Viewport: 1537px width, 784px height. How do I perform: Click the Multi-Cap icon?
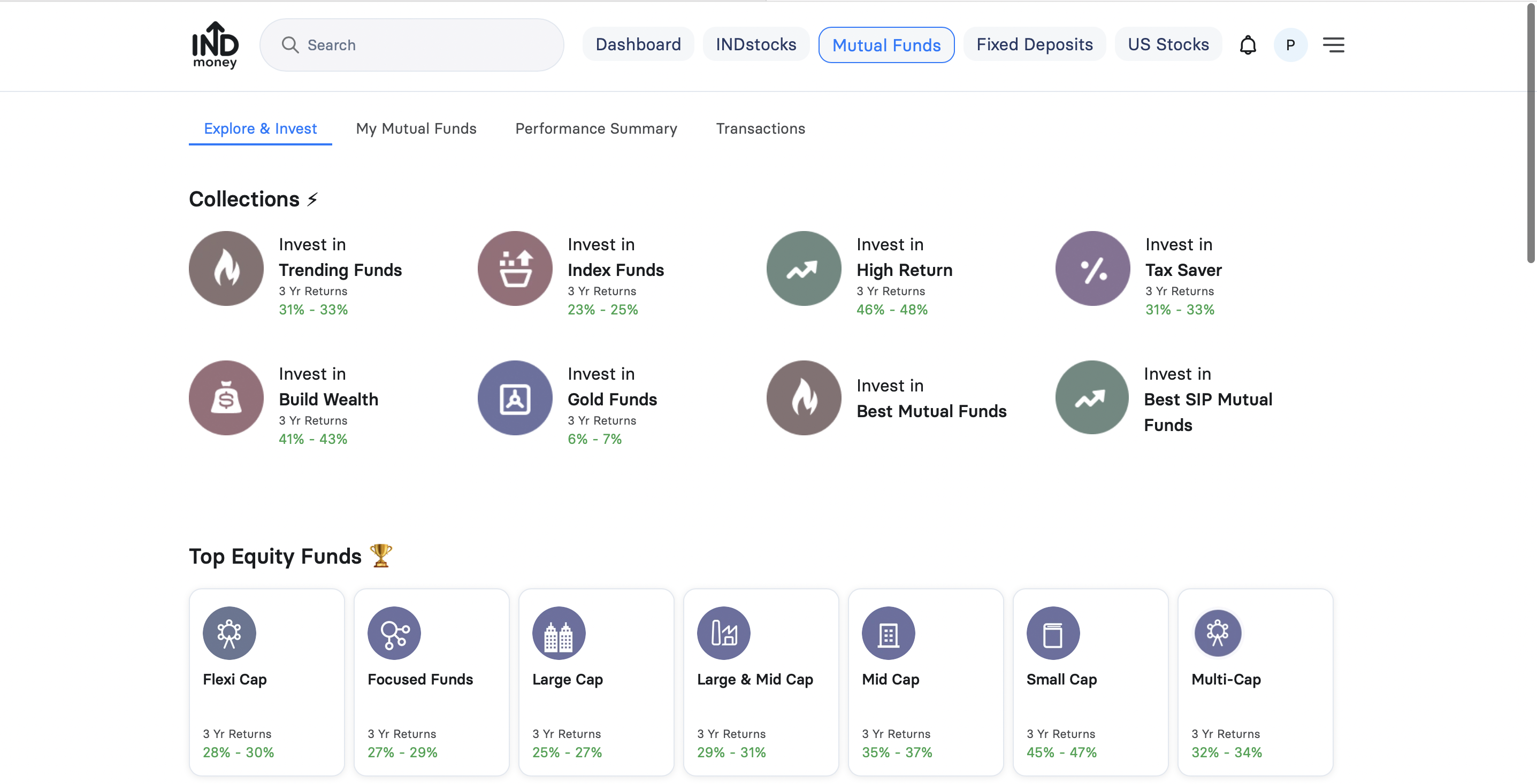pyautogui.click(x=1217, y=633)
